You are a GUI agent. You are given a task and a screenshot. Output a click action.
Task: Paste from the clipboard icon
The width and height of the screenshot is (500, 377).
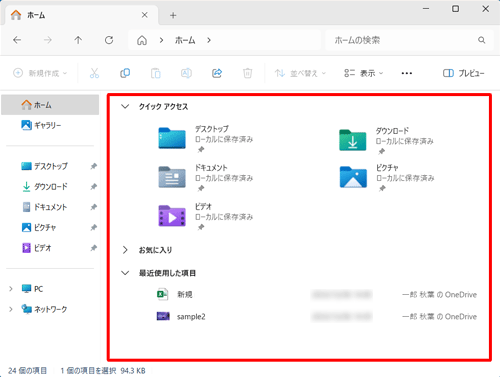click(156, 73)
